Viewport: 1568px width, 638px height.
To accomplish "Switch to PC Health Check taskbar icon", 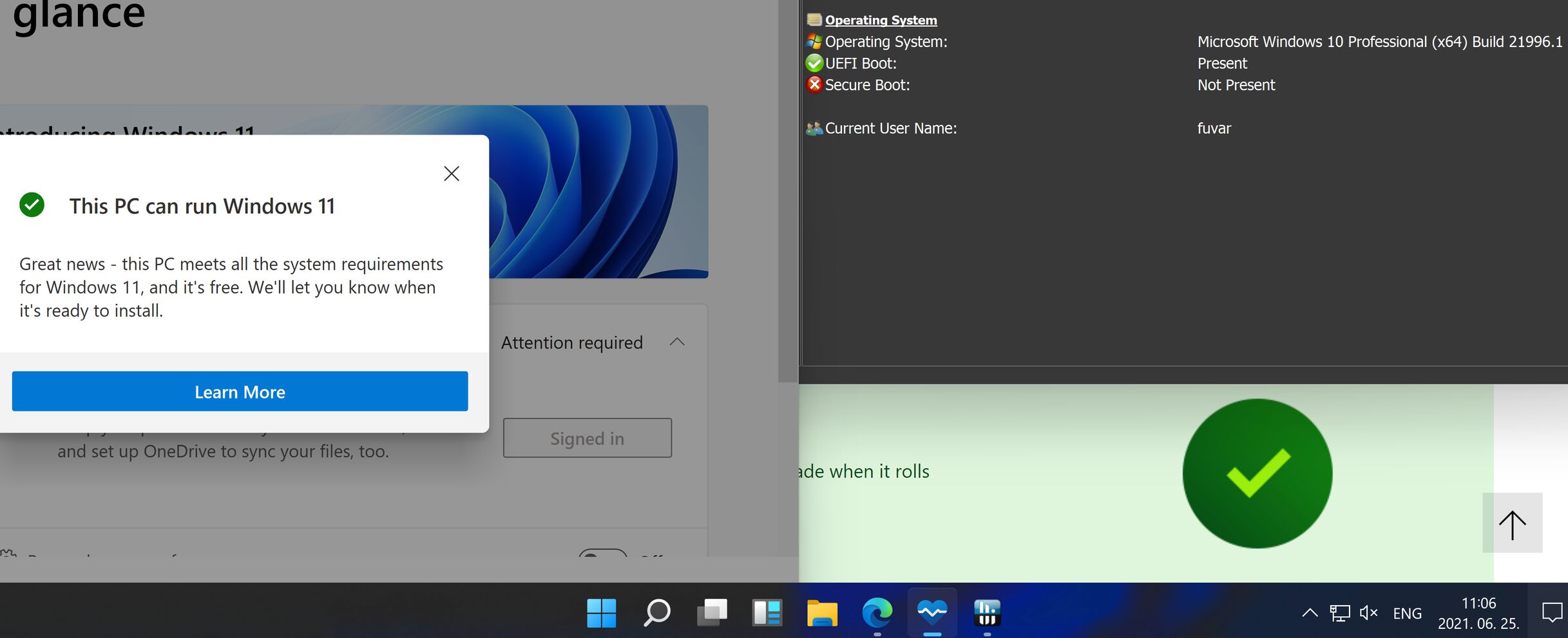I will coord(932,612).
